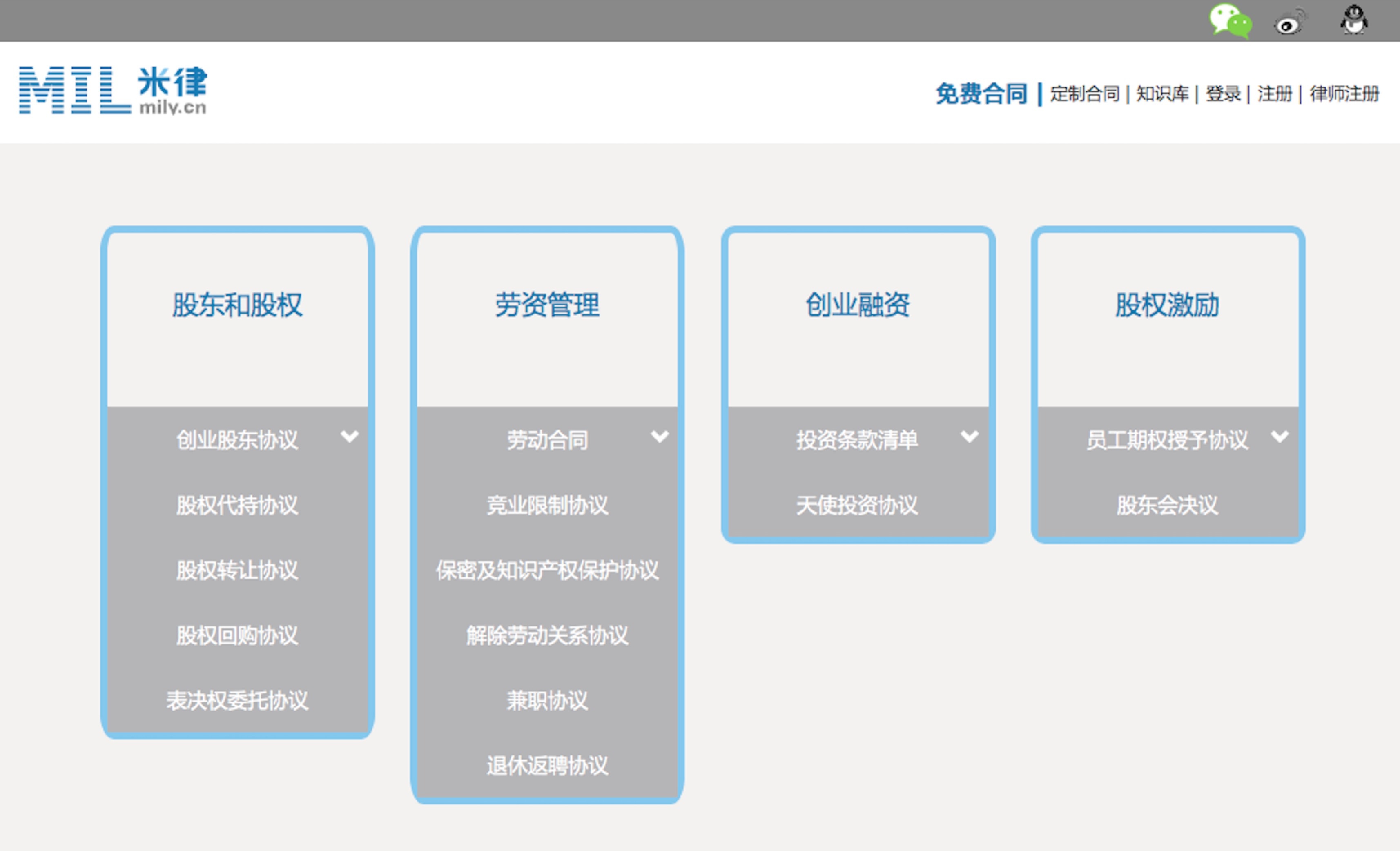Open the 律师注册 link
Image resolution: width=1400 pixels, height=851 pixels.
(1344, 94)
